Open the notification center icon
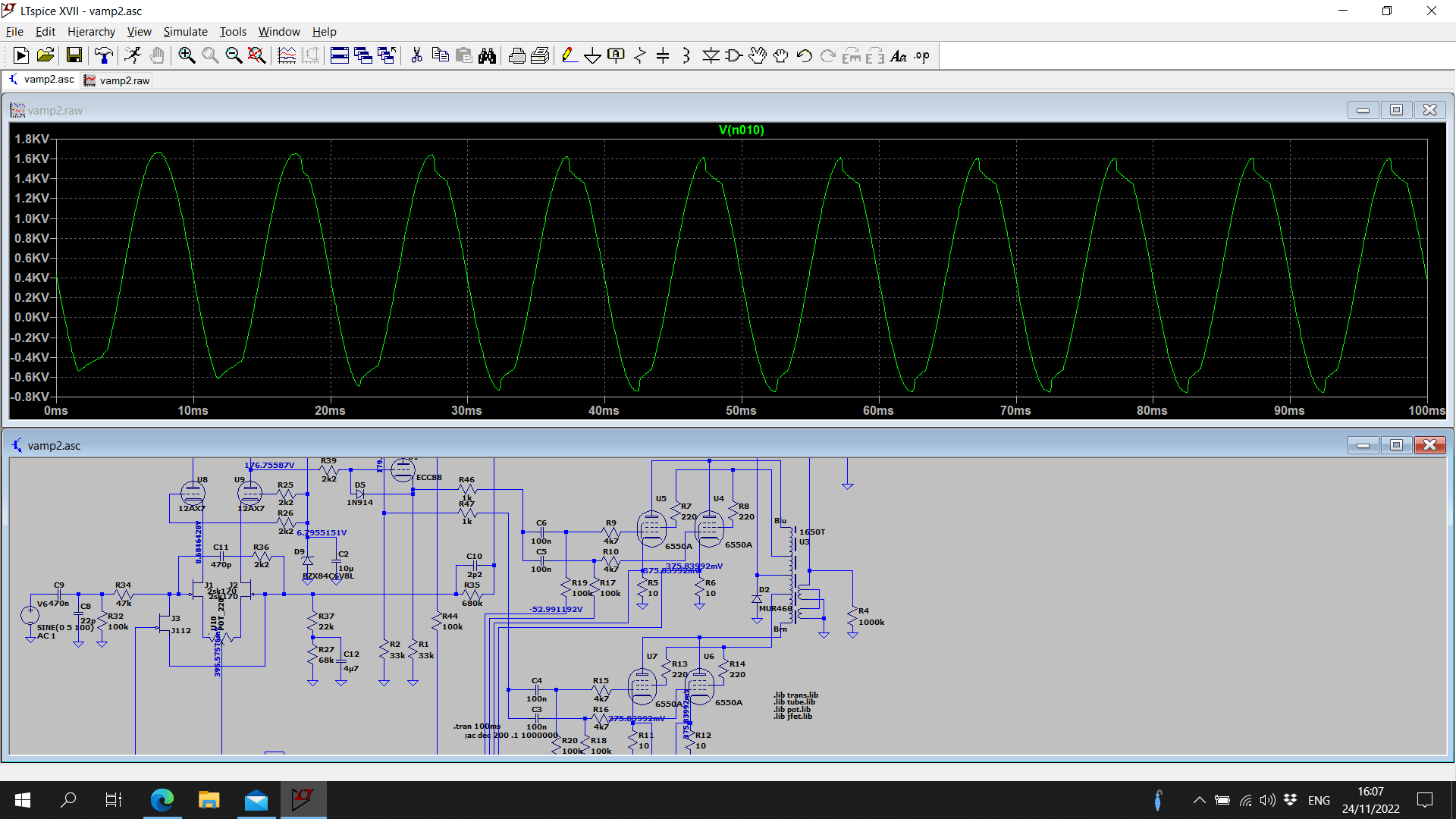1456x819 pixels. pyautogui.click(x=1425, y=800)
